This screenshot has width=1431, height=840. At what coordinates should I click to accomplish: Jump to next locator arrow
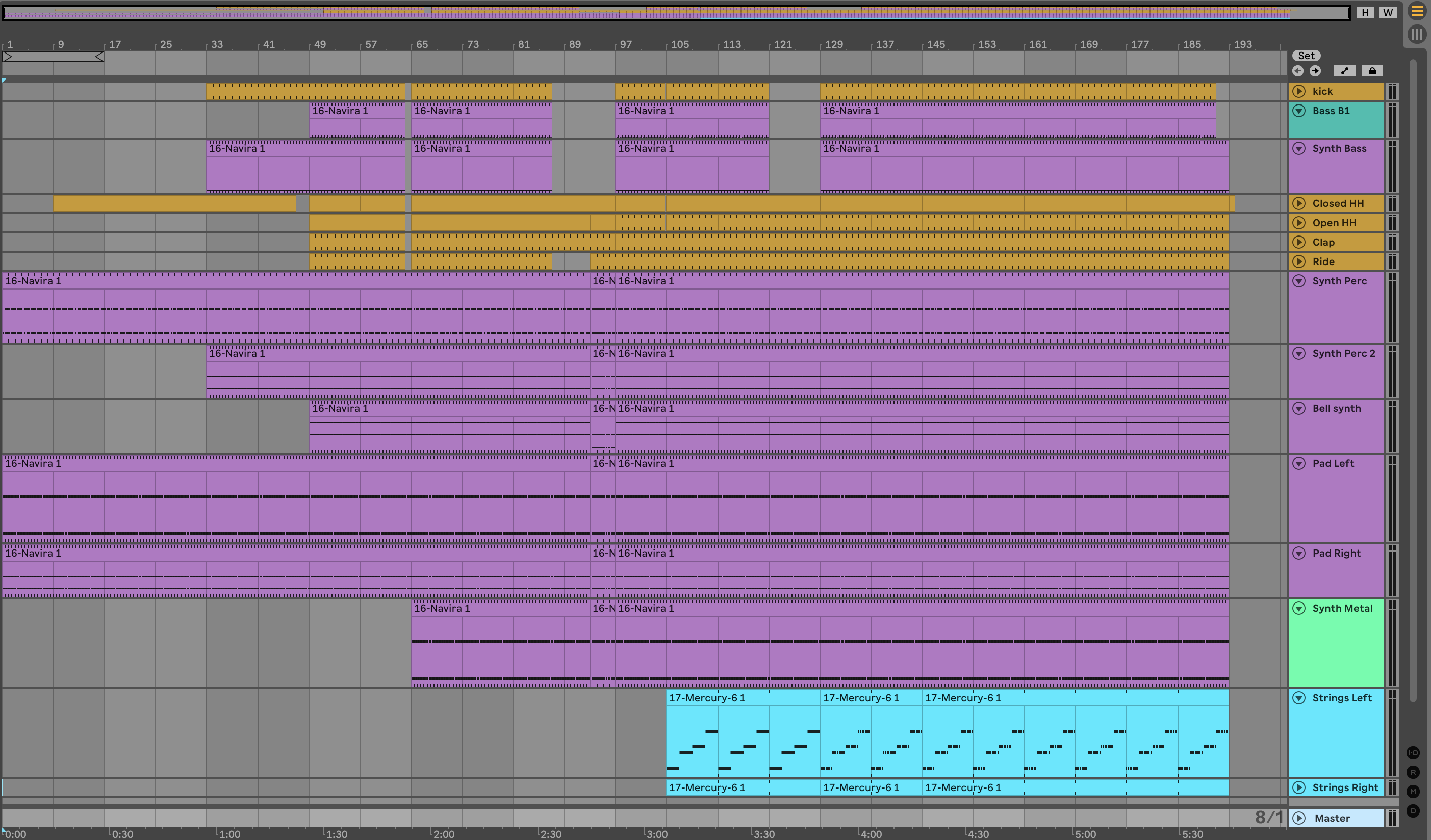1315,71
